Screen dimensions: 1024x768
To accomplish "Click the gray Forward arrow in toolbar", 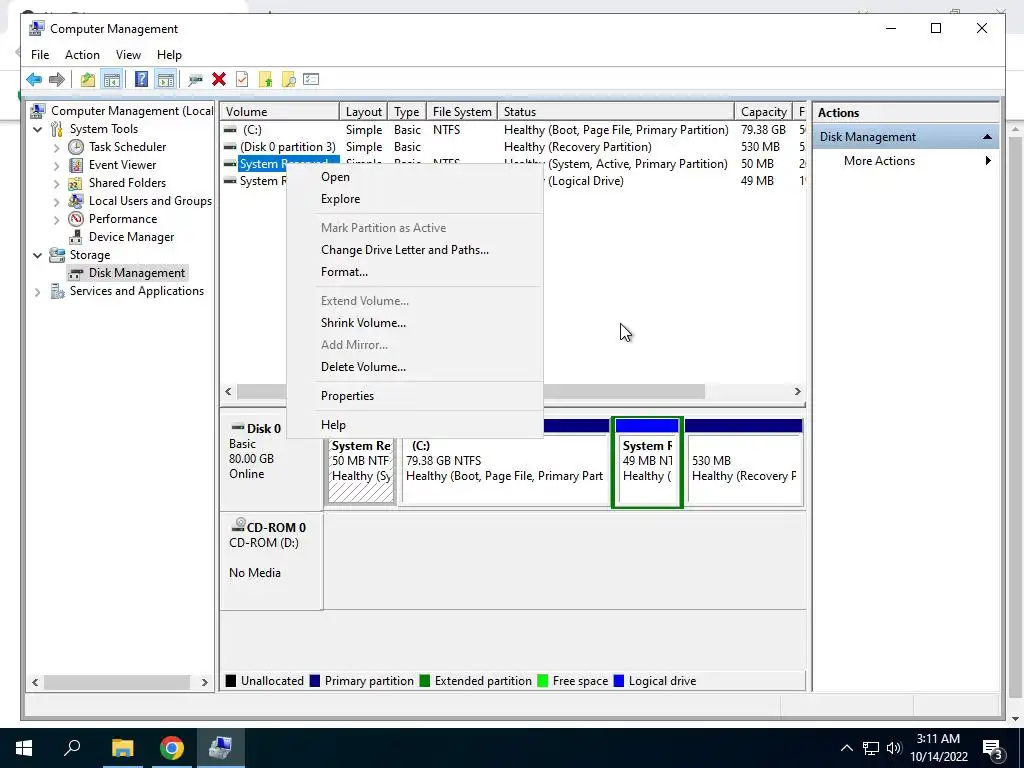I will click(57, 80).
